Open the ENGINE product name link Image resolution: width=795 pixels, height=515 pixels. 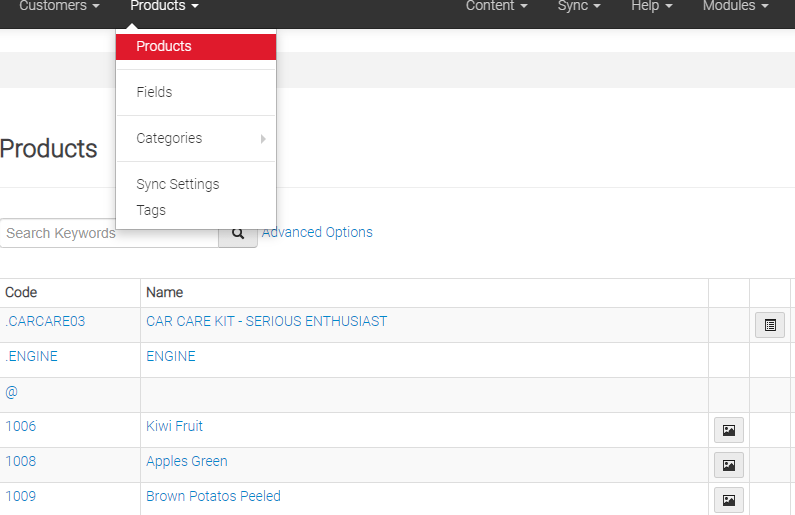[171, 356]
